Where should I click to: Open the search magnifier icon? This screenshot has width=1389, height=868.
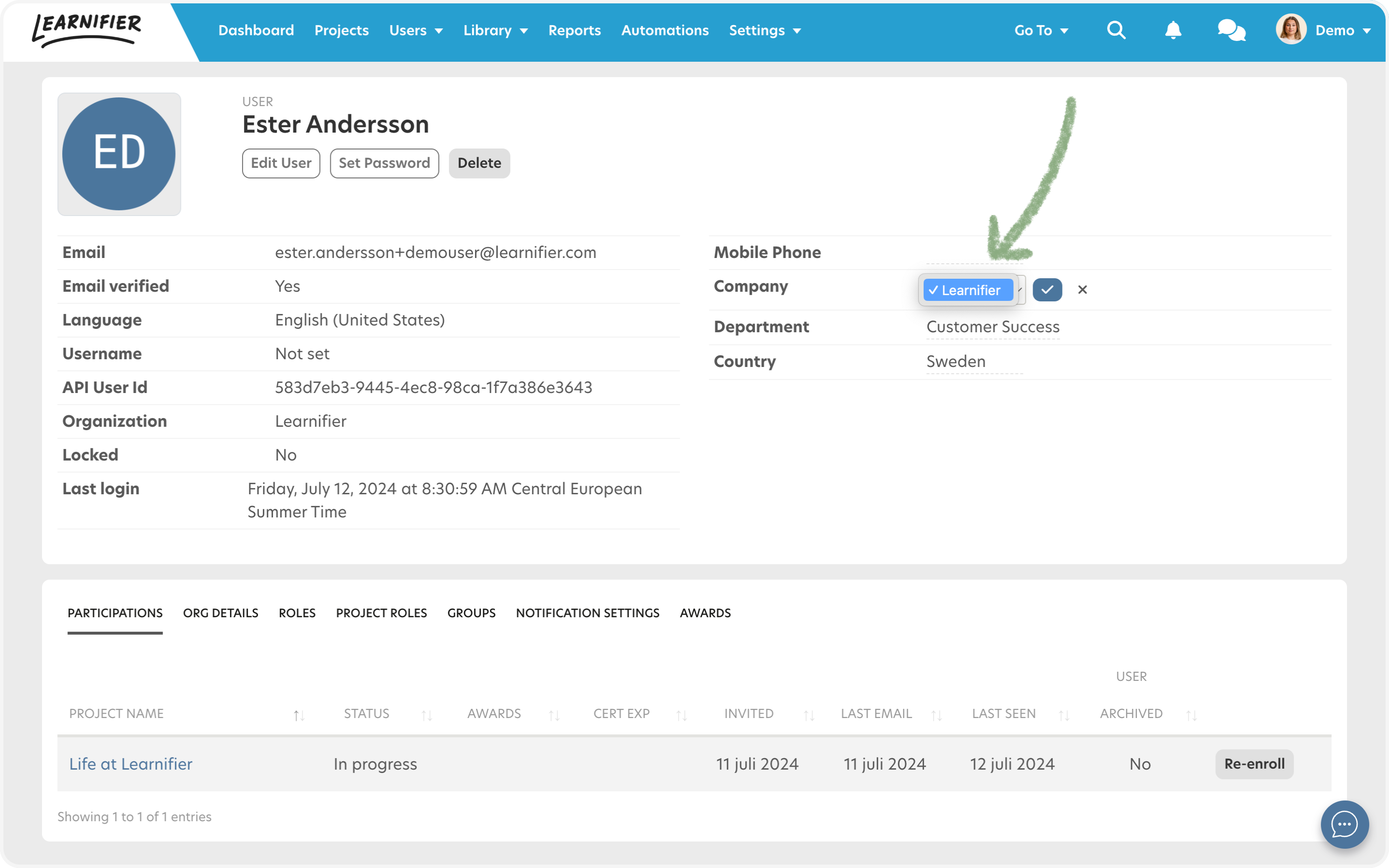[1116, 30]
